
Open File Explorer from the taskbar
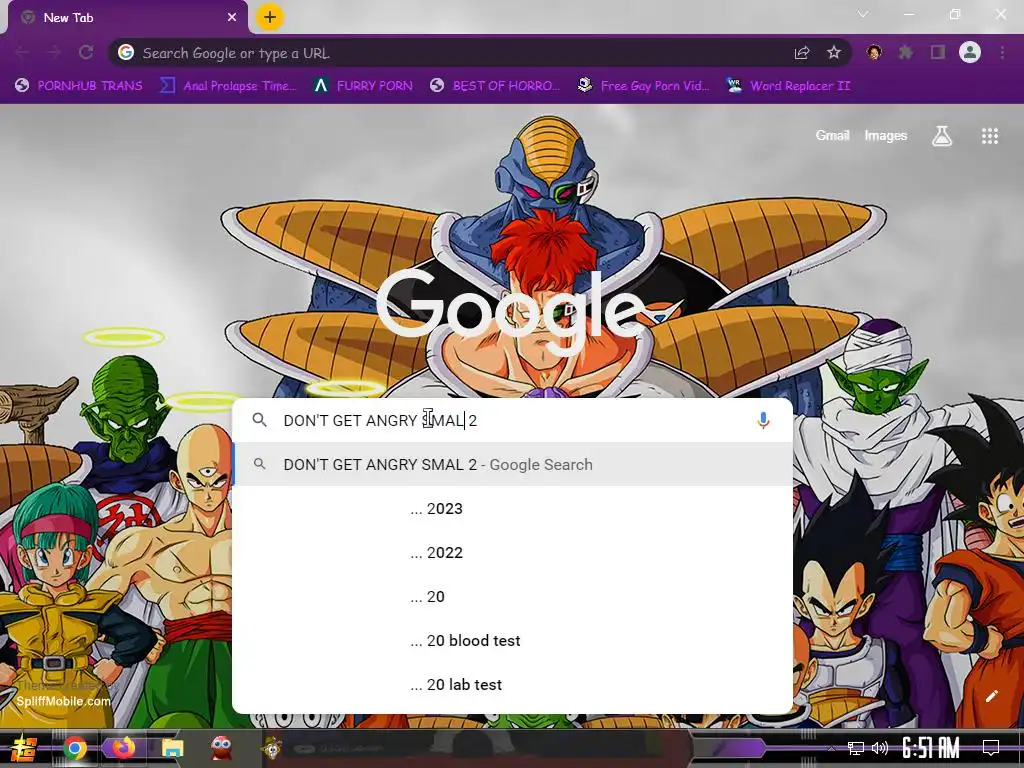tap(173, 748)
